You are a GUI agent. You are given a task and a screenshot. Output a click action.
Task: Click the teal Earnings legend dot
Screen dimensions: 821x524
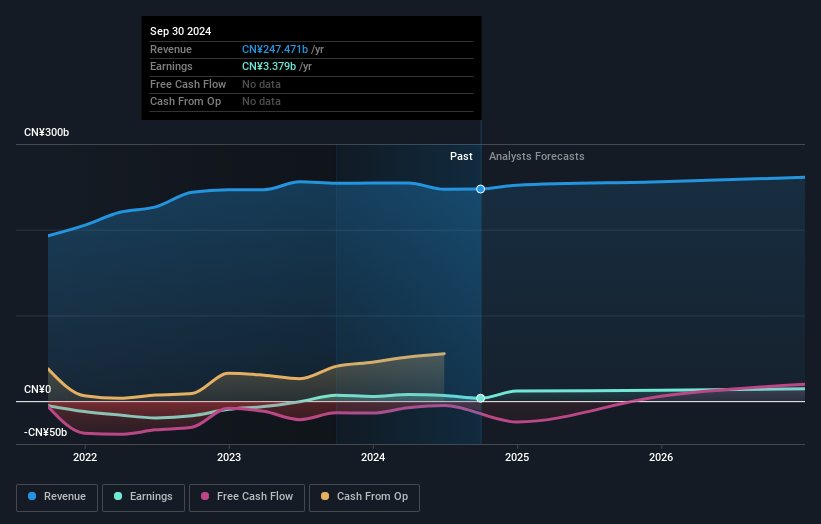point(118,496)
